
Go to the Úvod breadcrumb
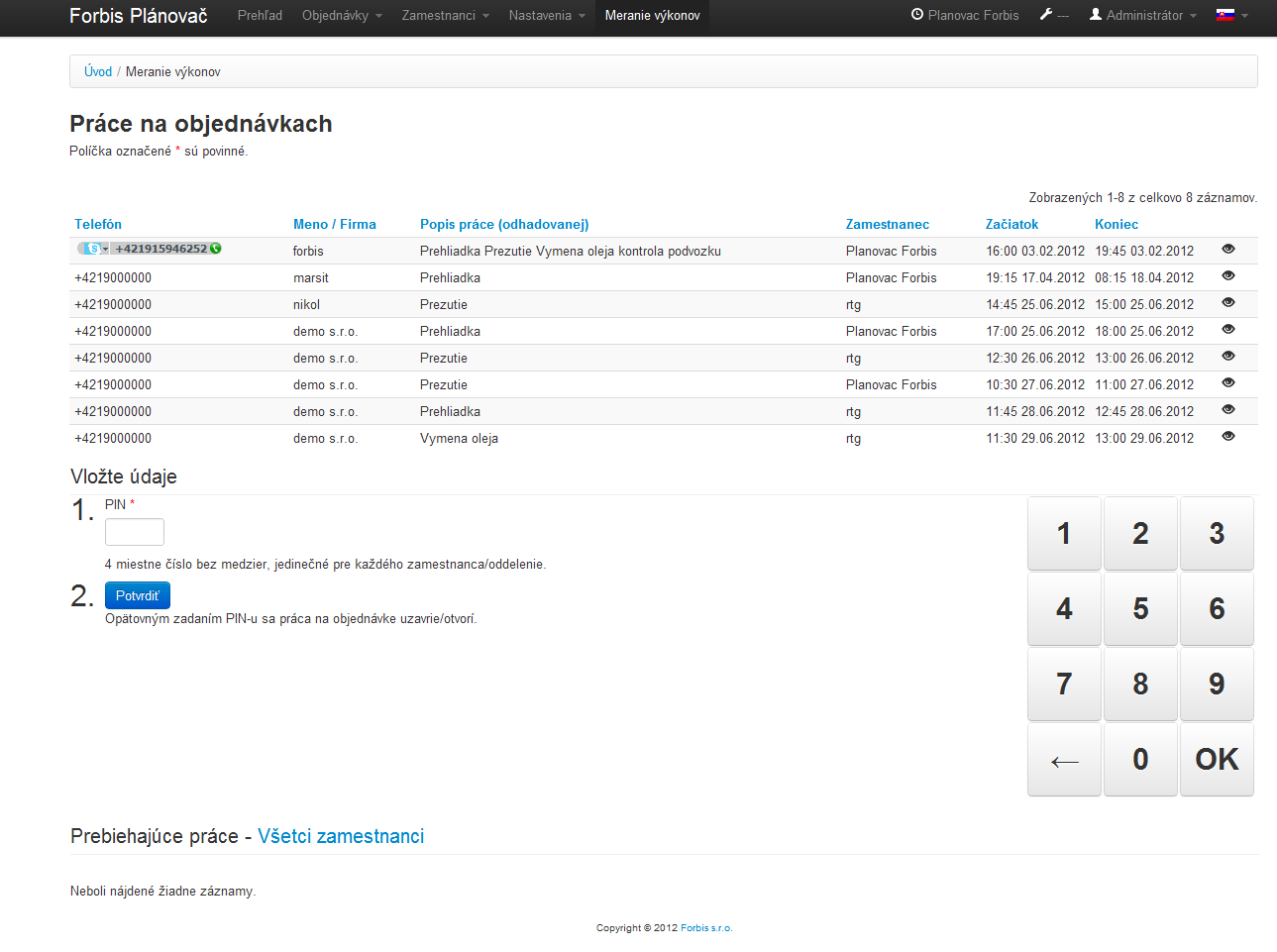point(98,71)
